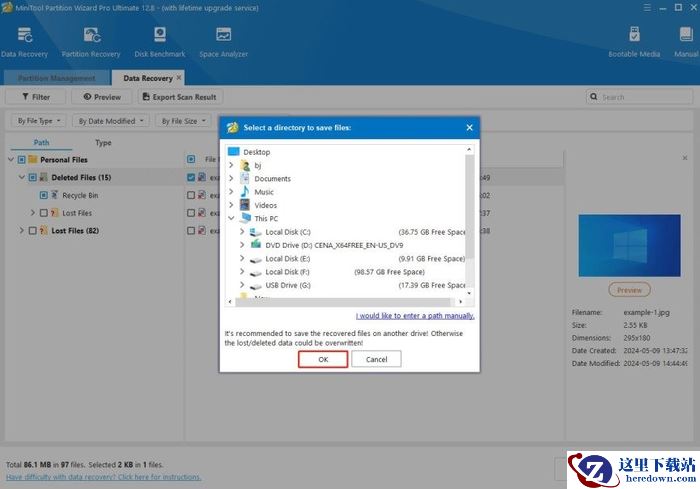The height and width of the screenshot is (489, 700).
Task: Click the magnifier icon in Search box
Action: point(593,96)
